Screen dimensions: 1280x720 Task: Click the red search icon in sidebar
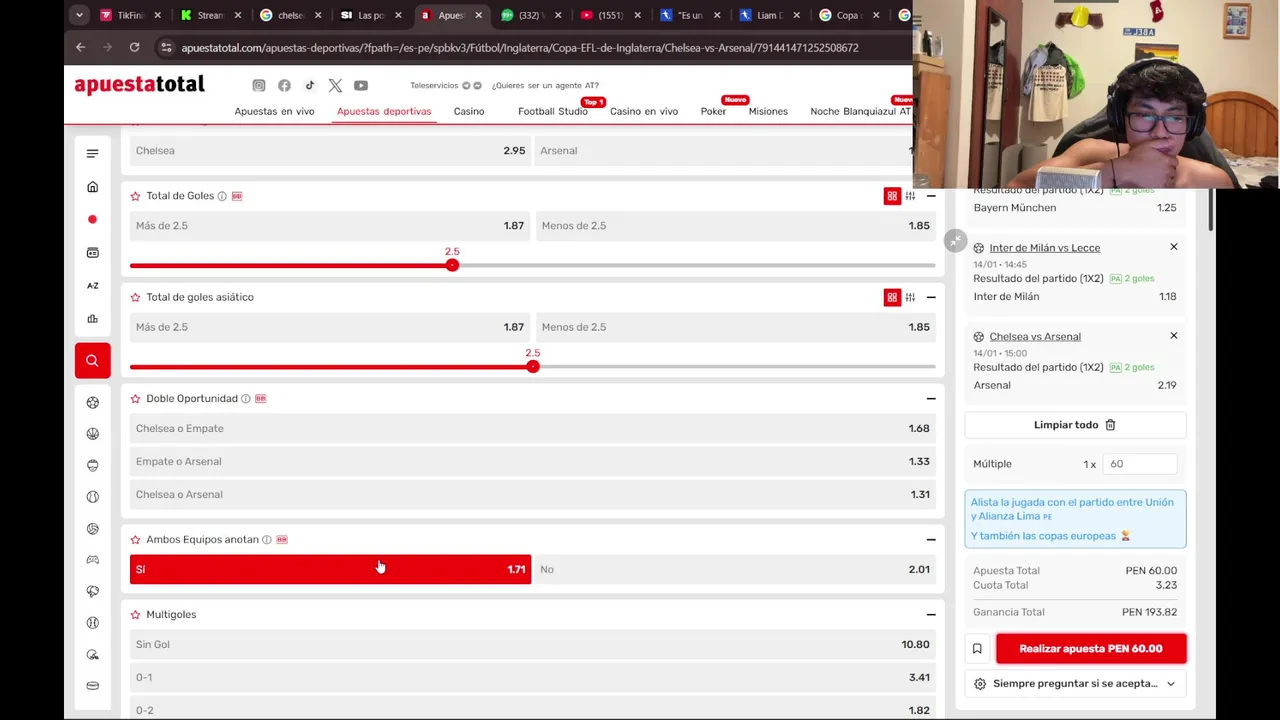(92, 360)
